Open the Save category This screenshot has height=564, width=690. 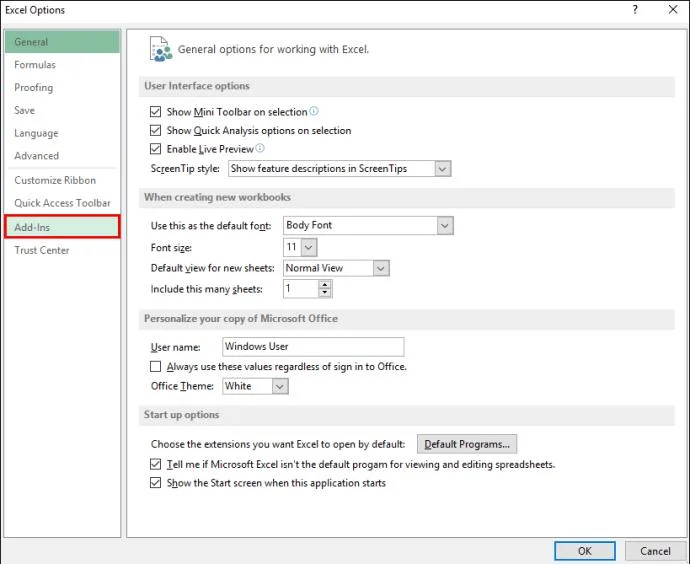pos(62,110)
